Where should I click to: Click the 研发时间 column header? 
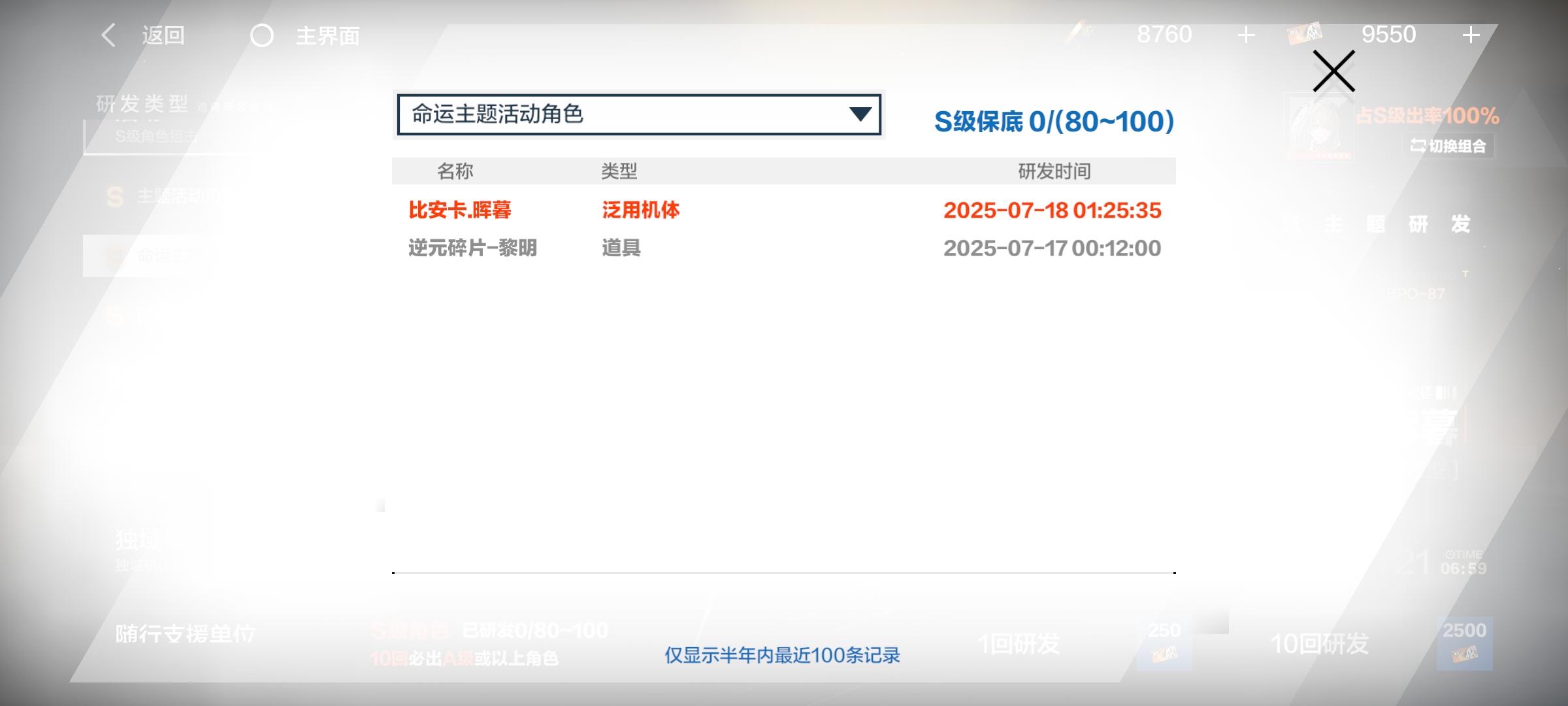1054,171
